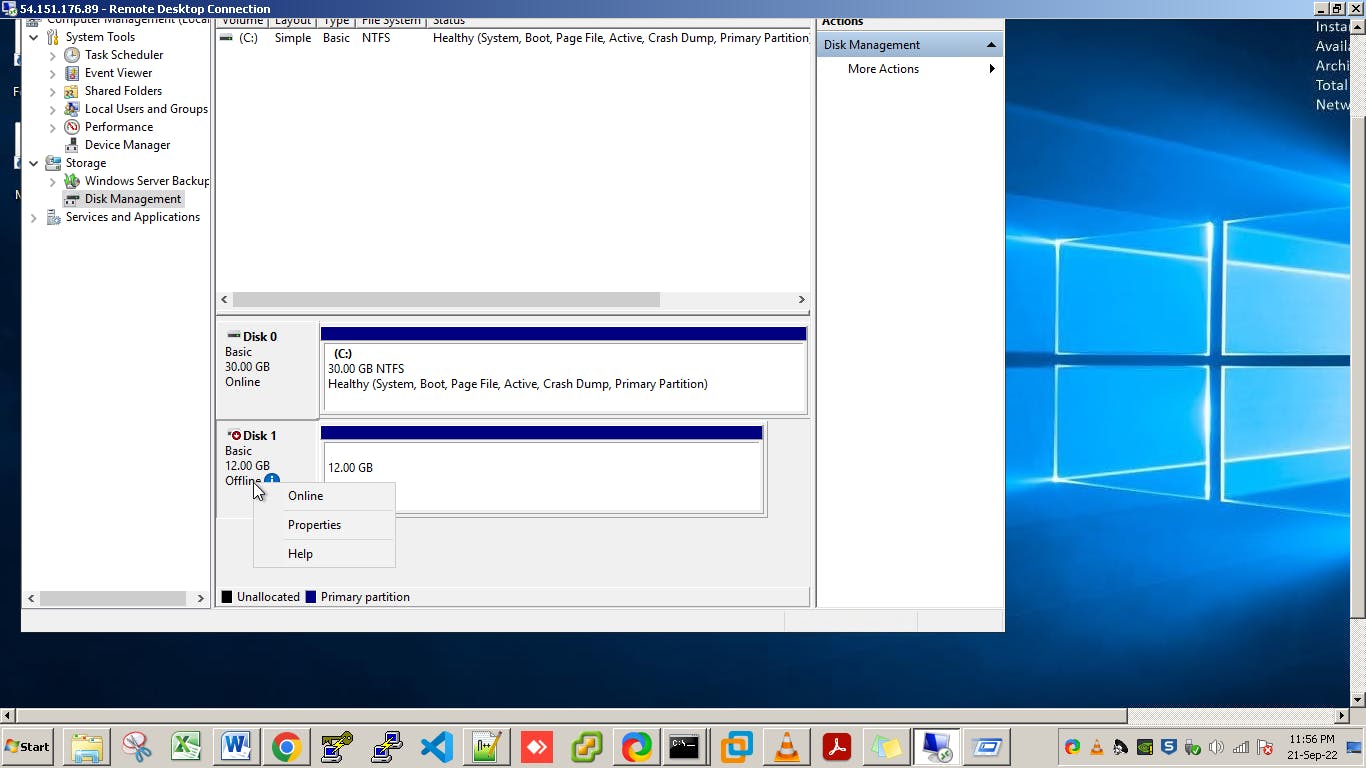Launch Snipping Tool from the taskbar
Viewport: 1366px width, 768px height.
coord(137,747)
